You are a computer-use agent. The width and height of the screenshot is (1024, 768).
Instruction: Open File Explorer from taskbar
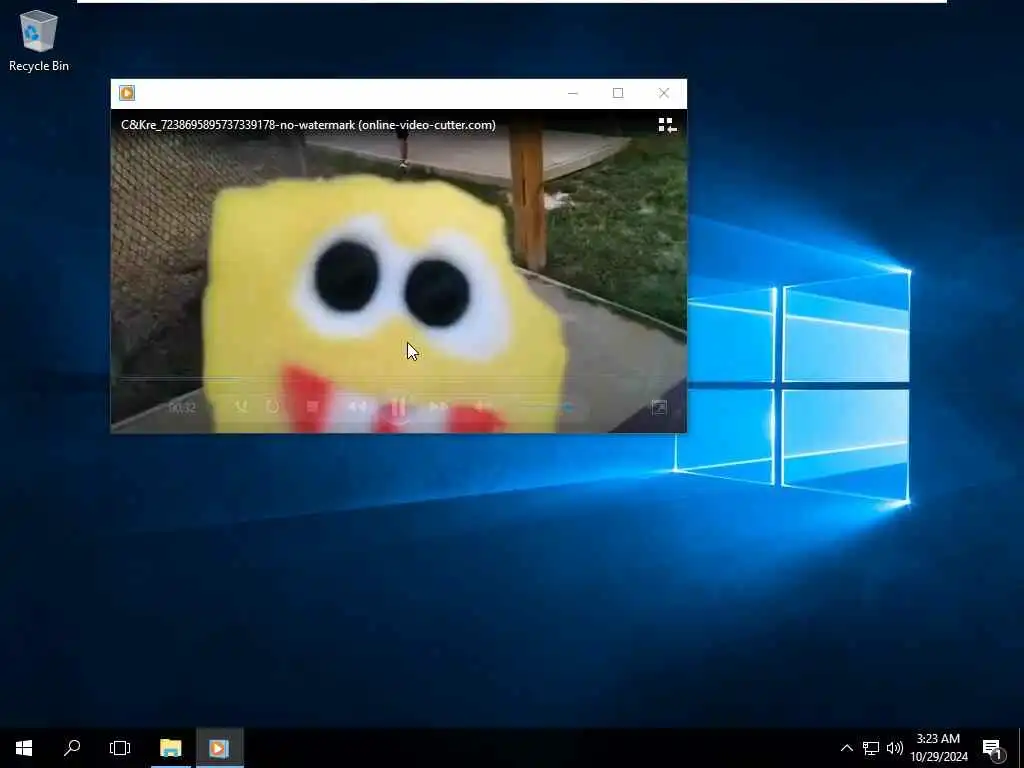tap(170, 748)
